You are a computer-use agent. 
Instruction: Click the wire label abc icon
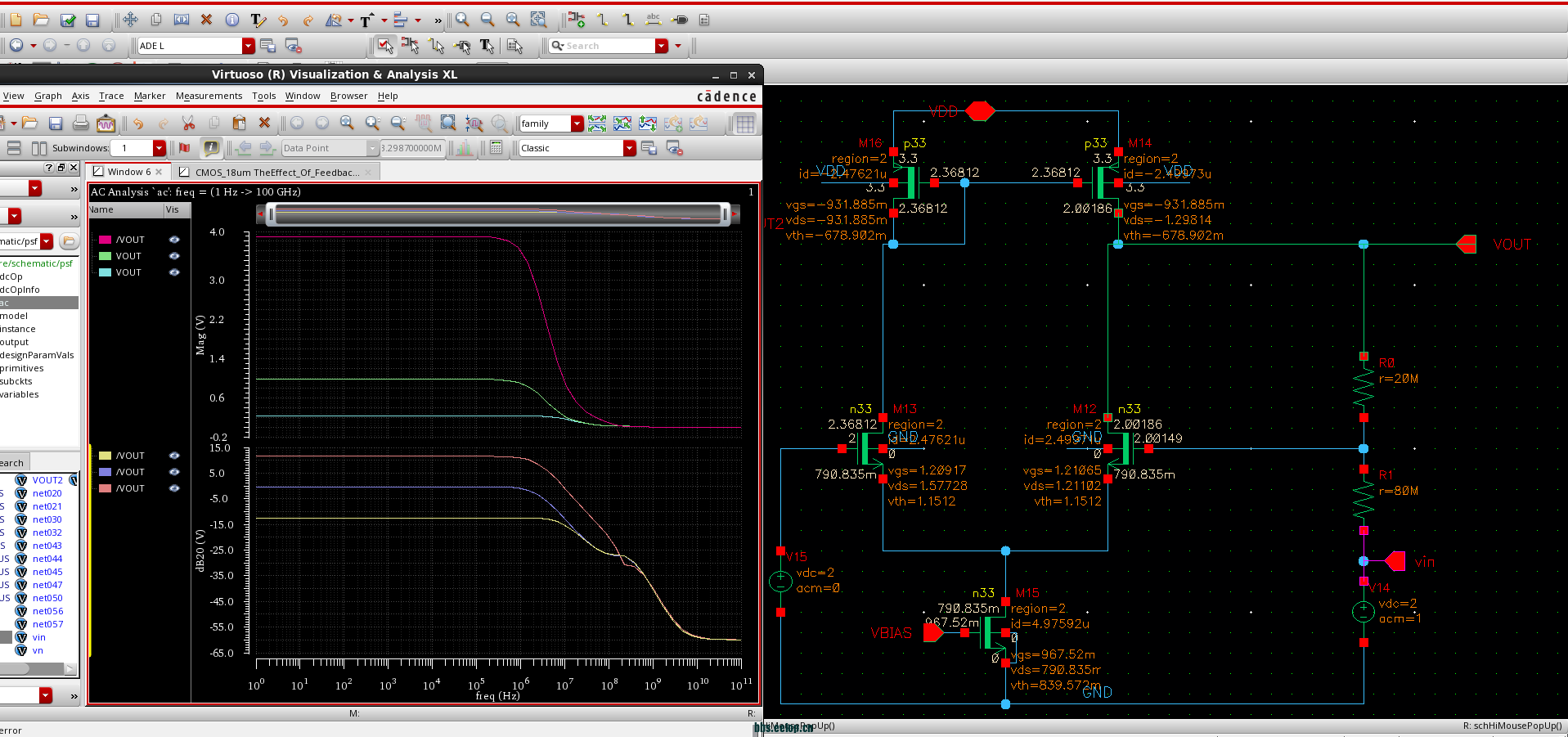654,20
